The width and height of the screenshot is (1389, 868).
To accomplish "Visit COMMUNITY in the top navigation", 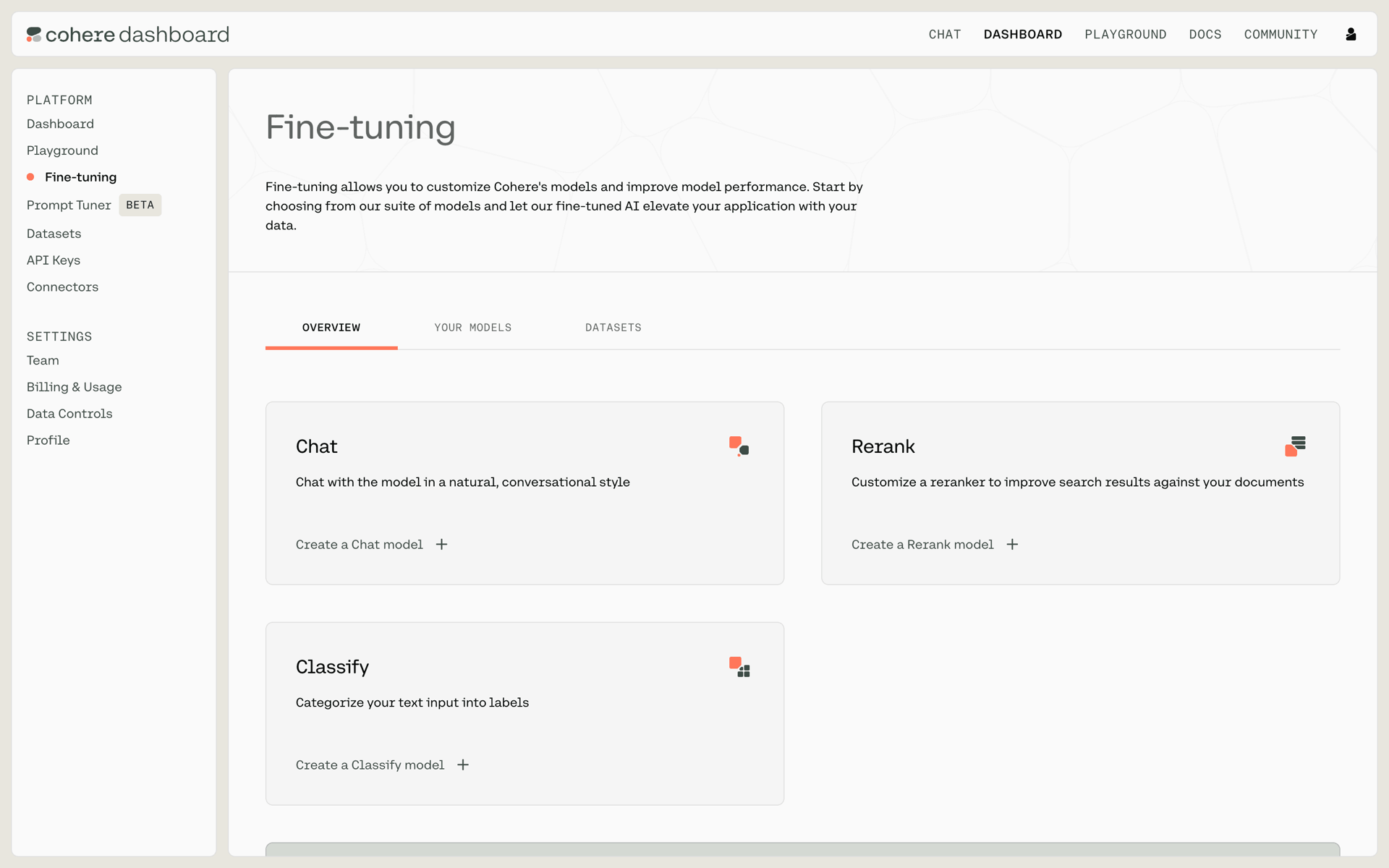I will click(x=1280, y=34).
